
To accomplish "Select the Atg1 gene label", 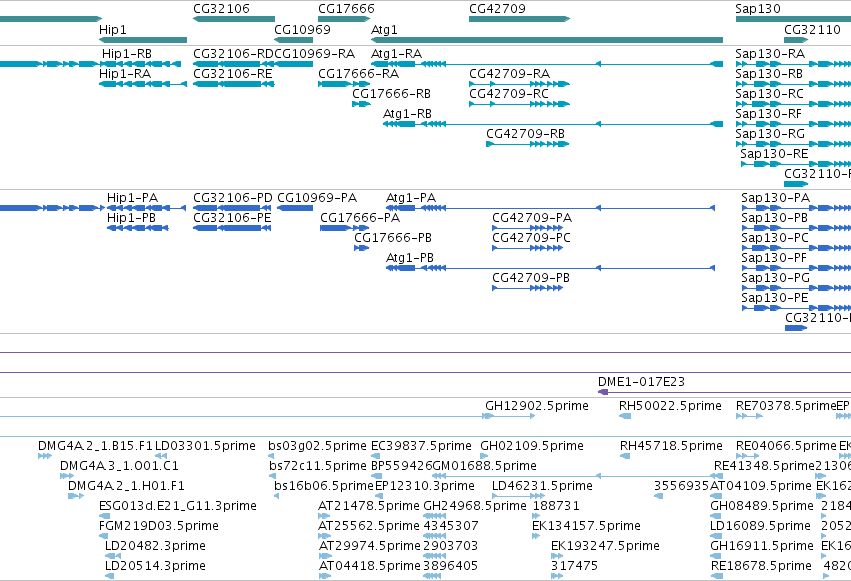I will [384, 29].
